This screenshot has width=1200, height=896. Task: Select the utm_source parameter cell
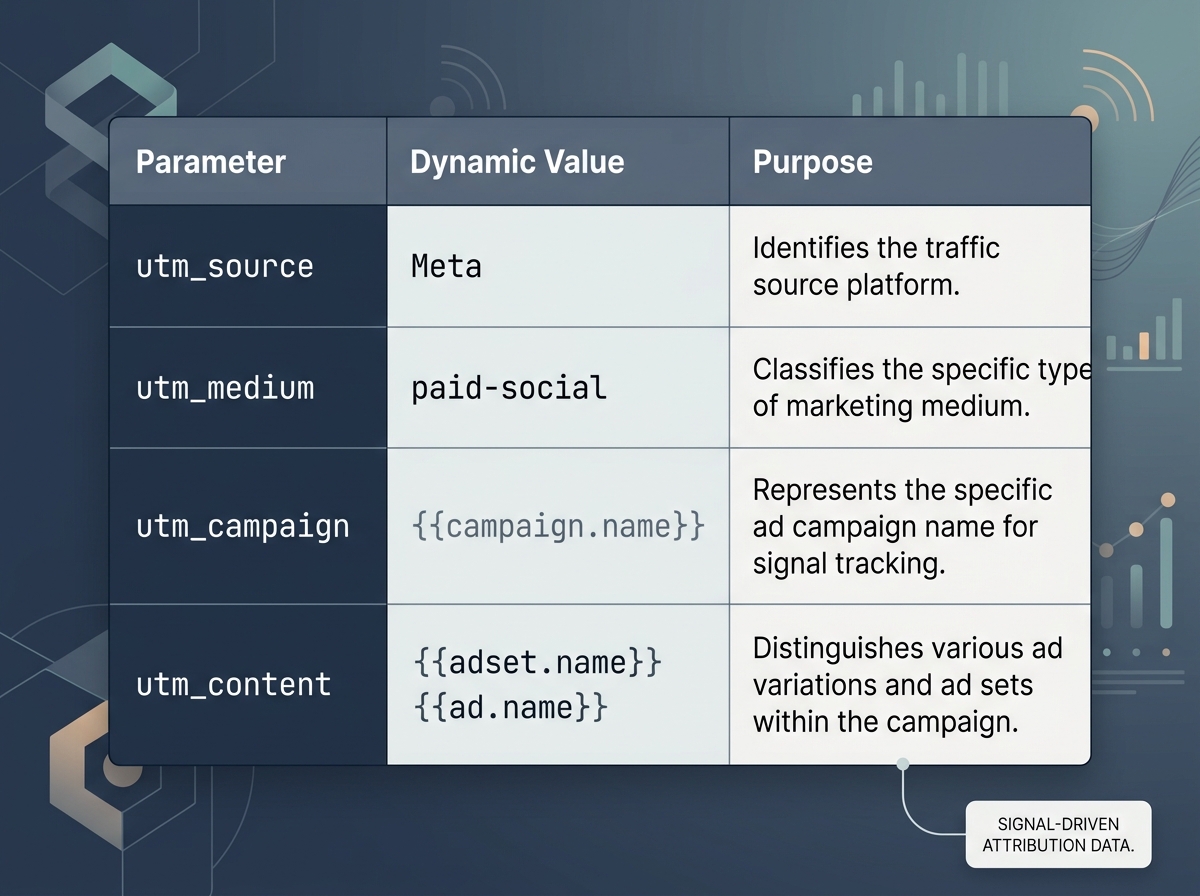tap(248, 266)
